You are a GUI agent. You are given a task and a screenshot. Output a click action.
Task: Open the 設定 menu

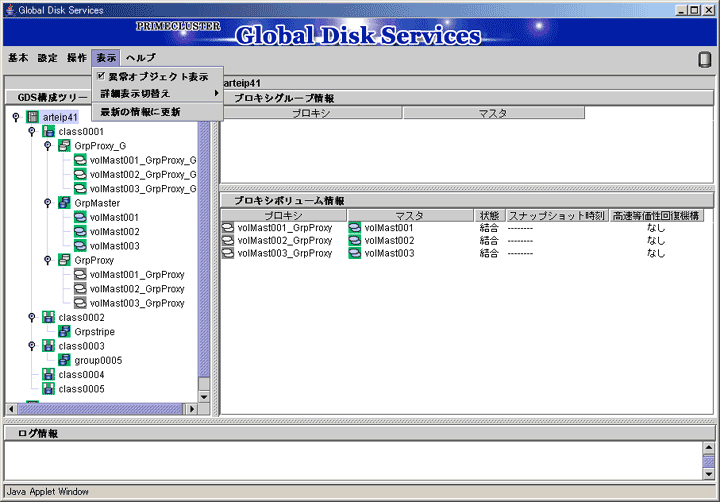47,57
